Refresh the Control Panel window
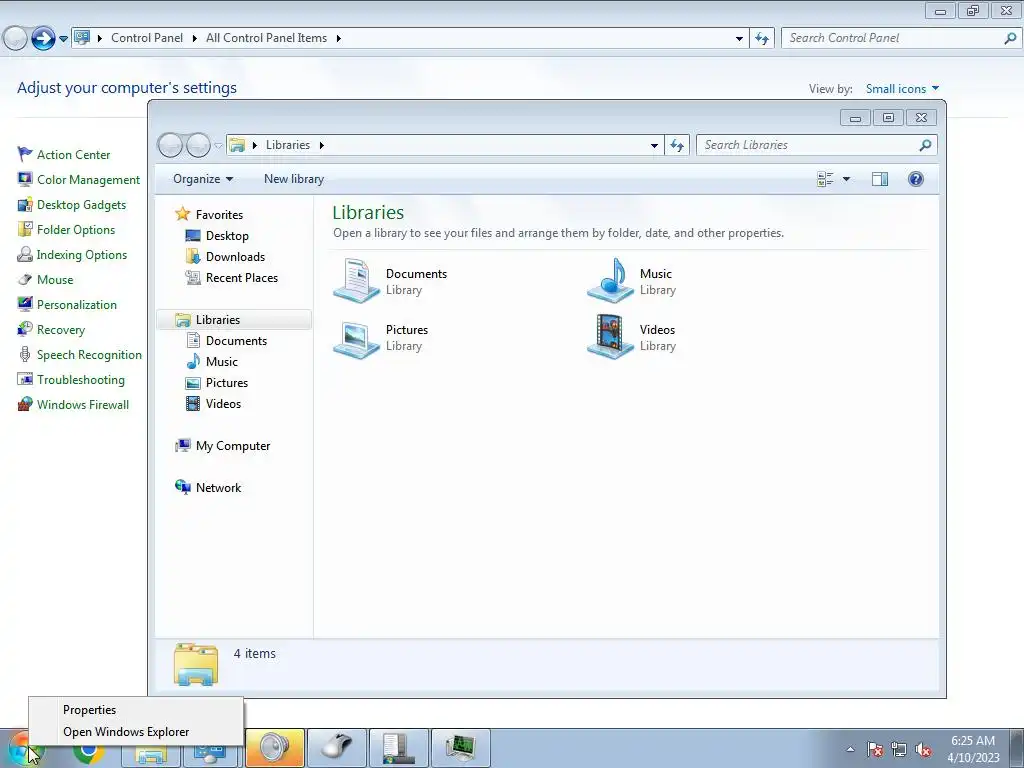This screenshot has height=768, width=1024. [x=762, y=38]
